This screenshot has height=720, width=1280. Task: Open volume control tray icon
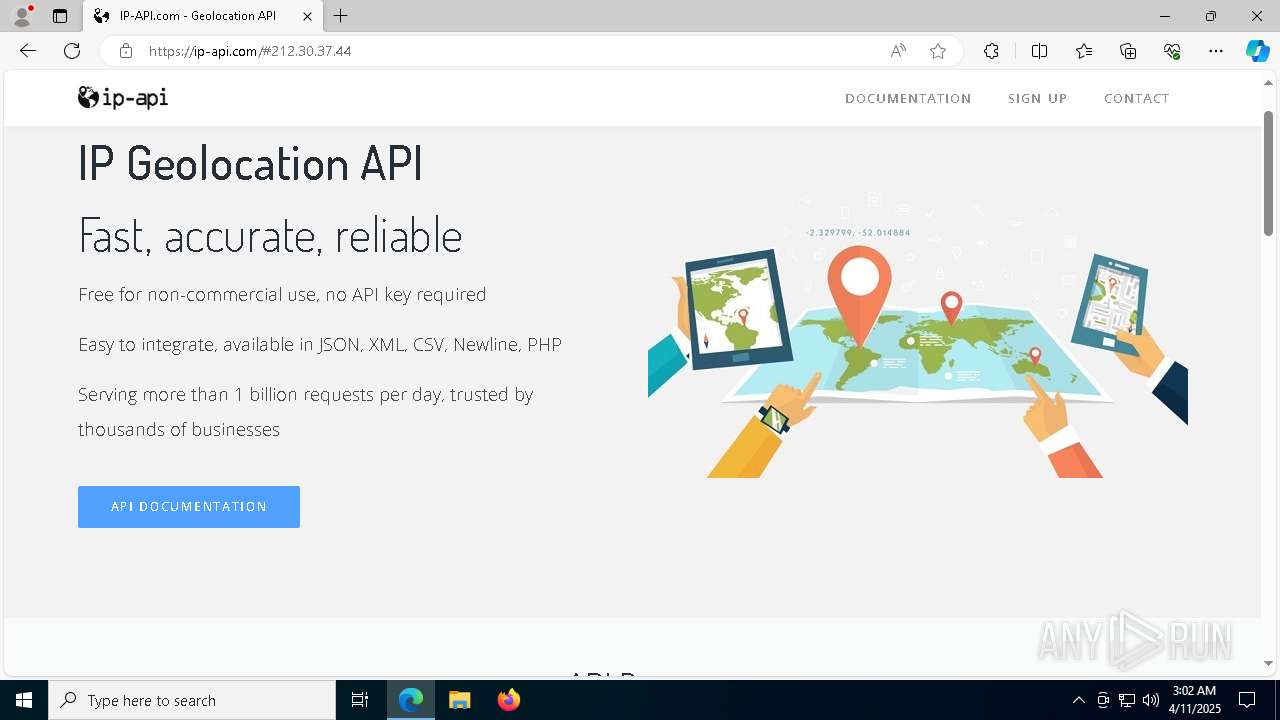coord(1151,700)
